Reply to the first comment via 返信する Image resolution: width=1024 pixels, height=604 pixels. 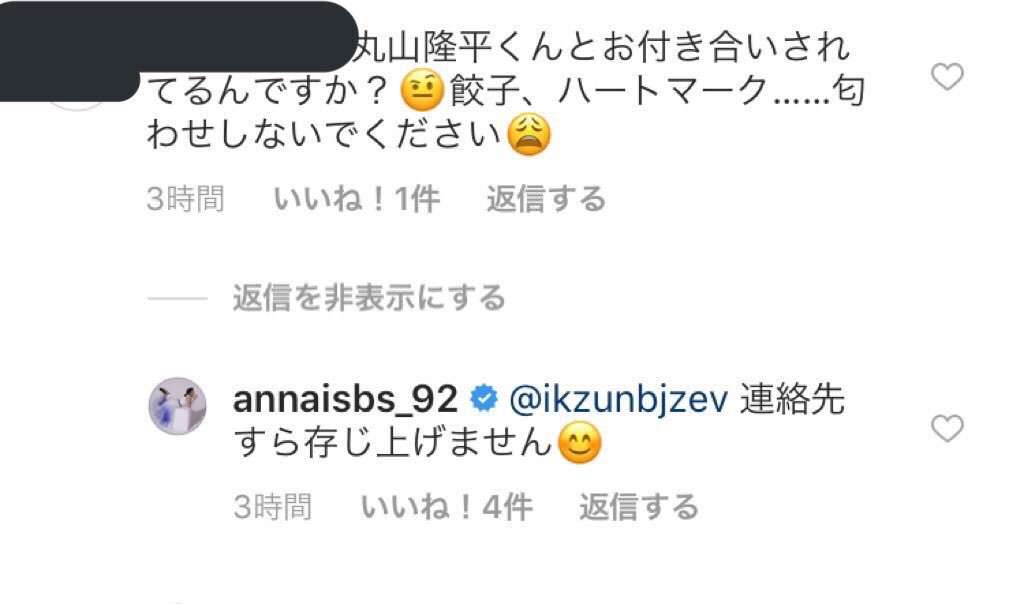pyautogui.click(x=546, y=199)
